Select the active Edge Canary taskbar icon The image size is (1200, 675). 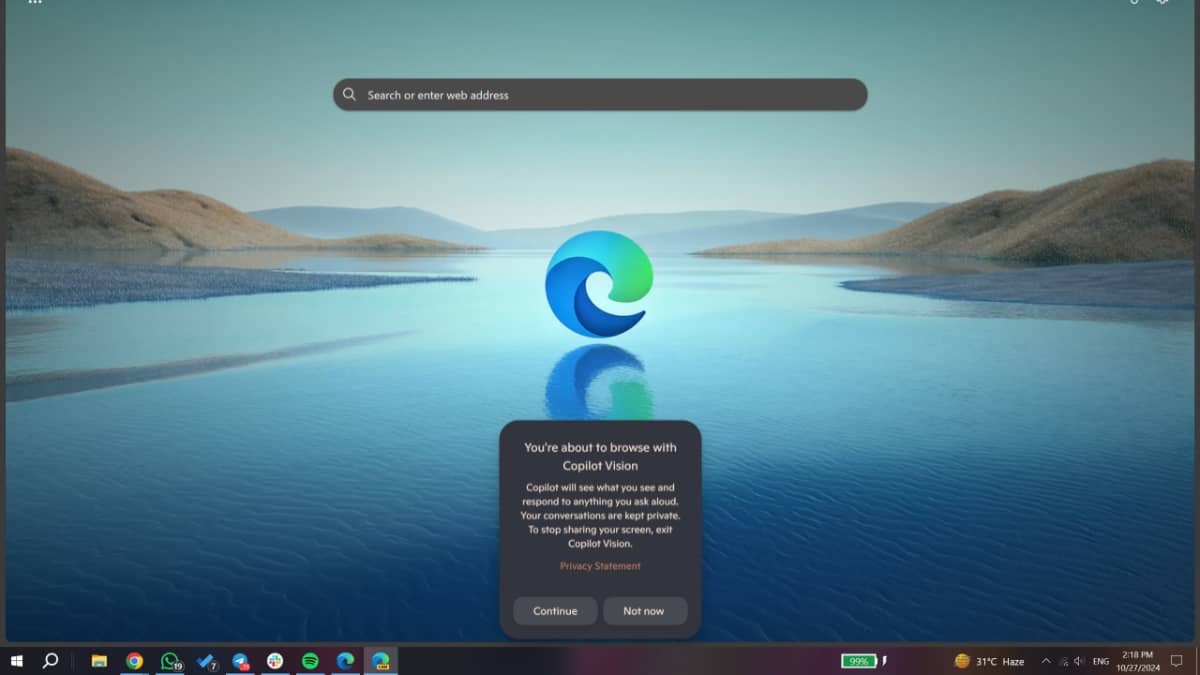[x=380, y=661]
